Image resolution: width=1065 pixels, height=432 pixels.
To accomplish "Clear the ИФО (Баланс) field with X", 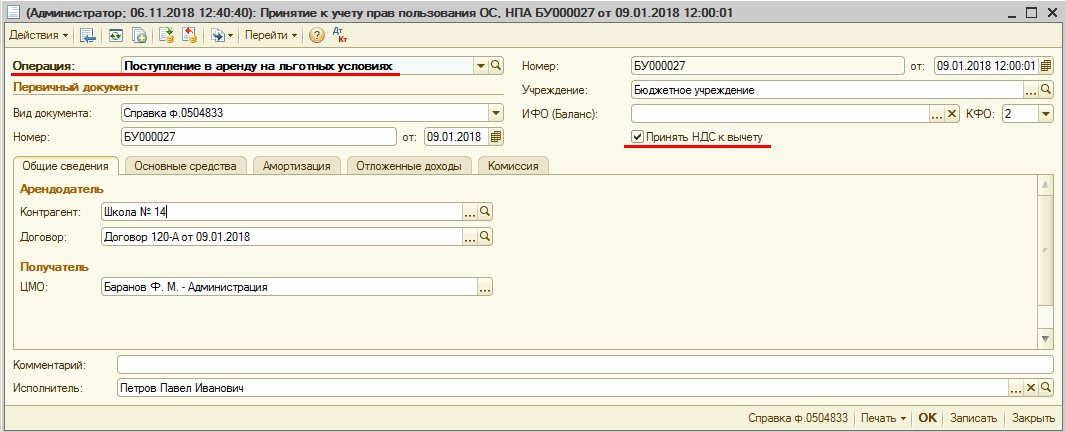I will (952, 113).
